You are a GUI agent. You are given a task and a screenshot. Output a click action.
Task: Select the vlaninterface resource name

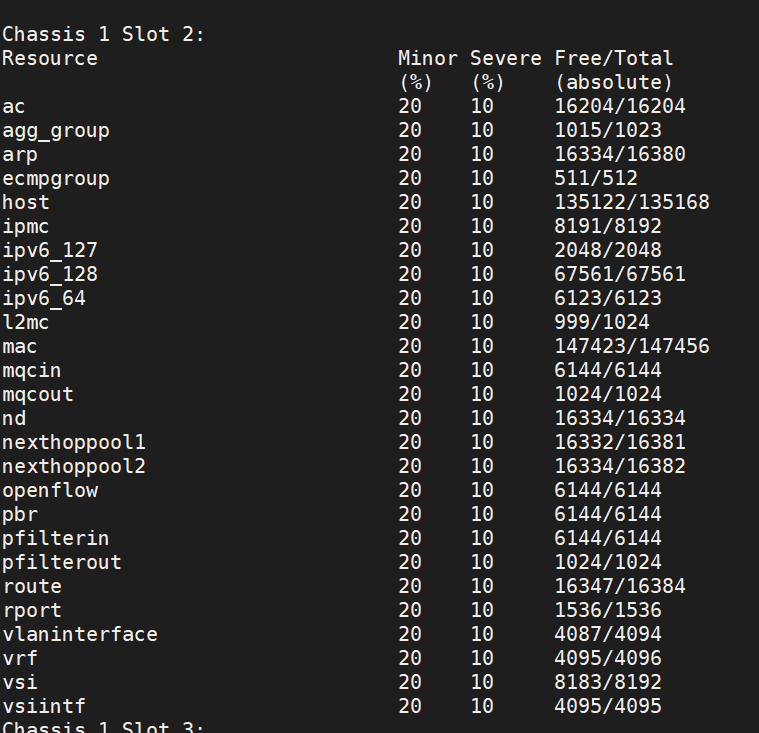pyautogui.click(x=80, y=634)
